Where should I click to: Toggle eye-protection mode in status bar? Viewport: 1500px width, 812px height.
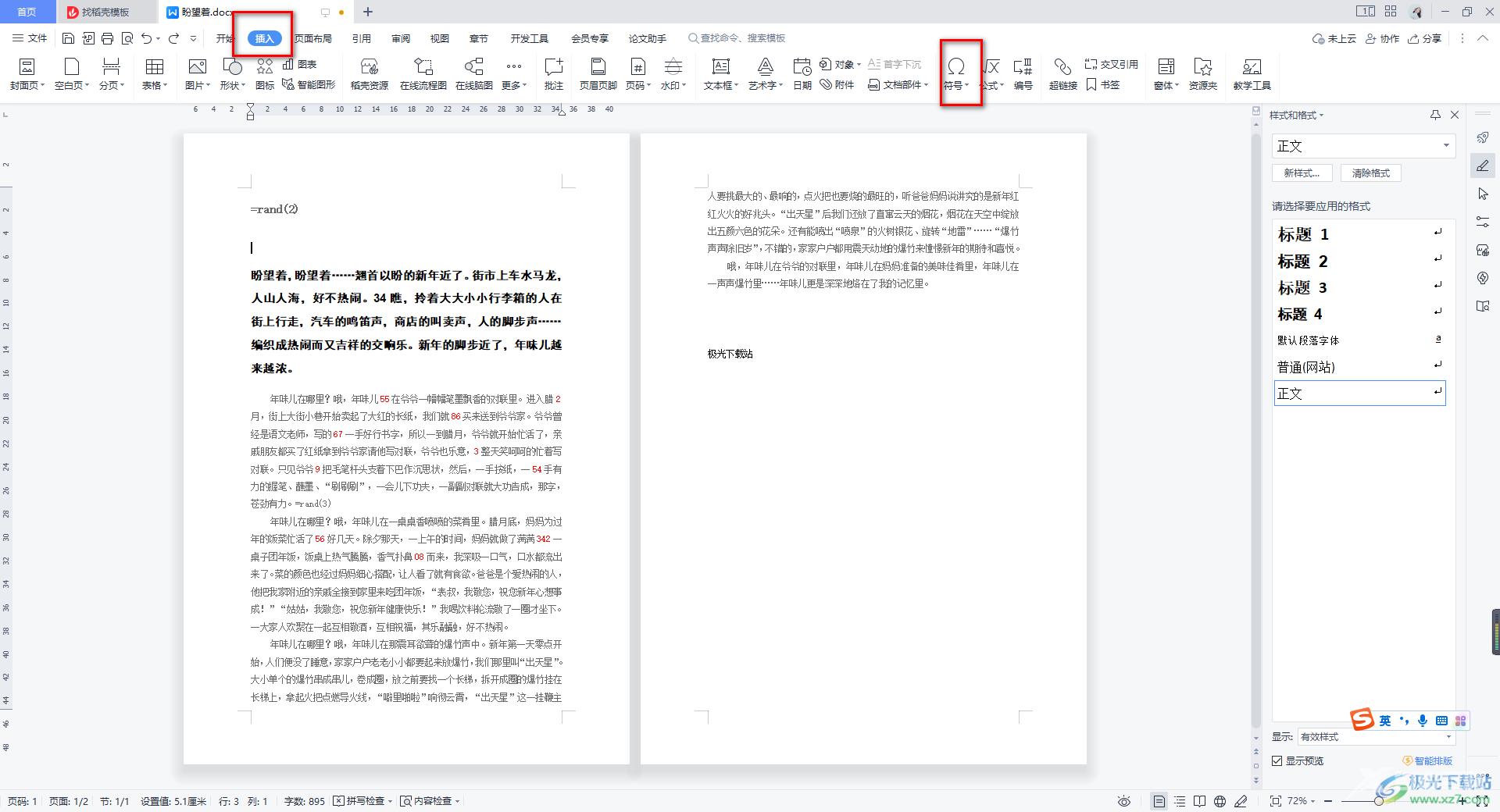(1124, 801)
